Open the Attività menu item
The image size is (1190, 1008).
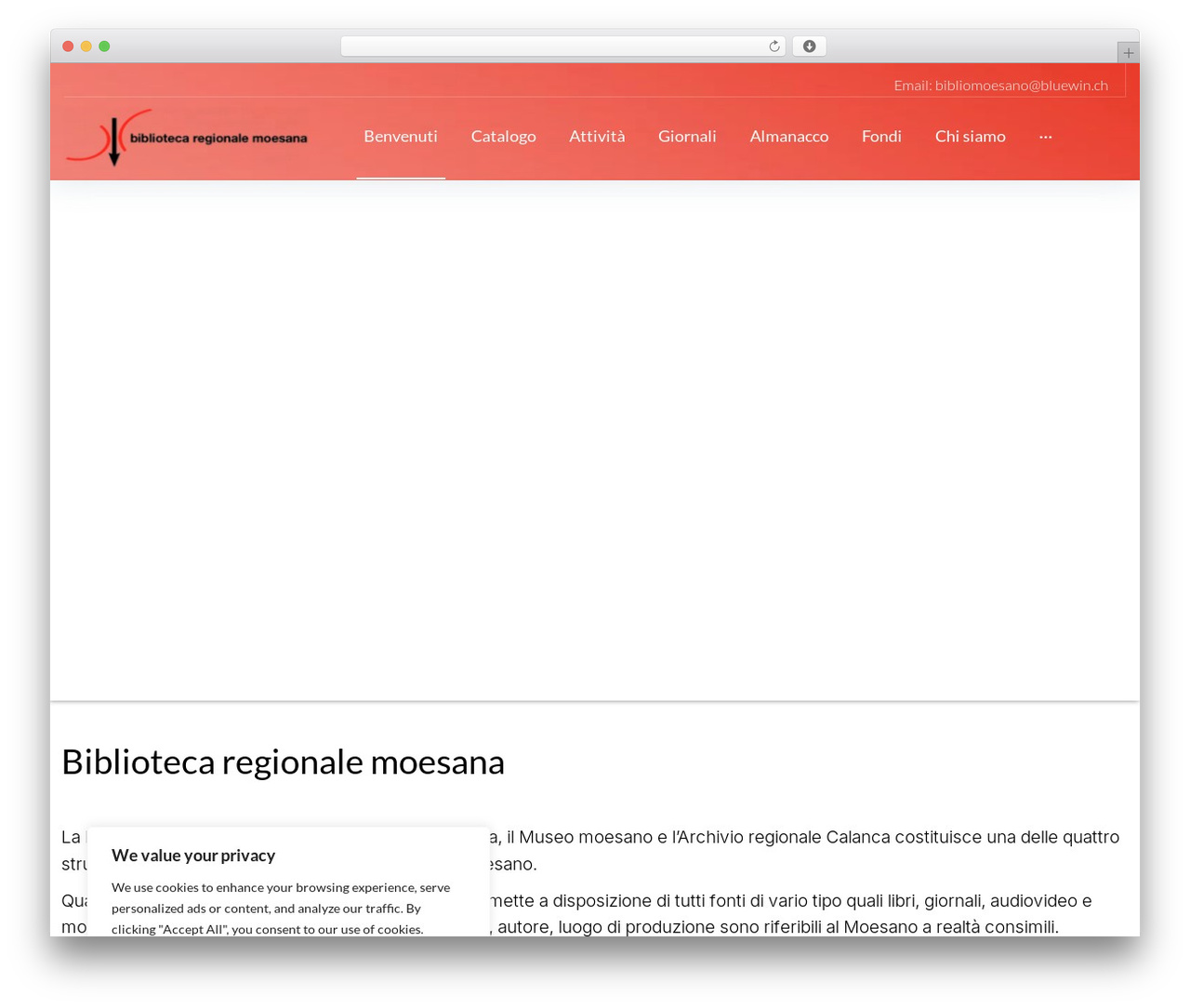point(597,136)
